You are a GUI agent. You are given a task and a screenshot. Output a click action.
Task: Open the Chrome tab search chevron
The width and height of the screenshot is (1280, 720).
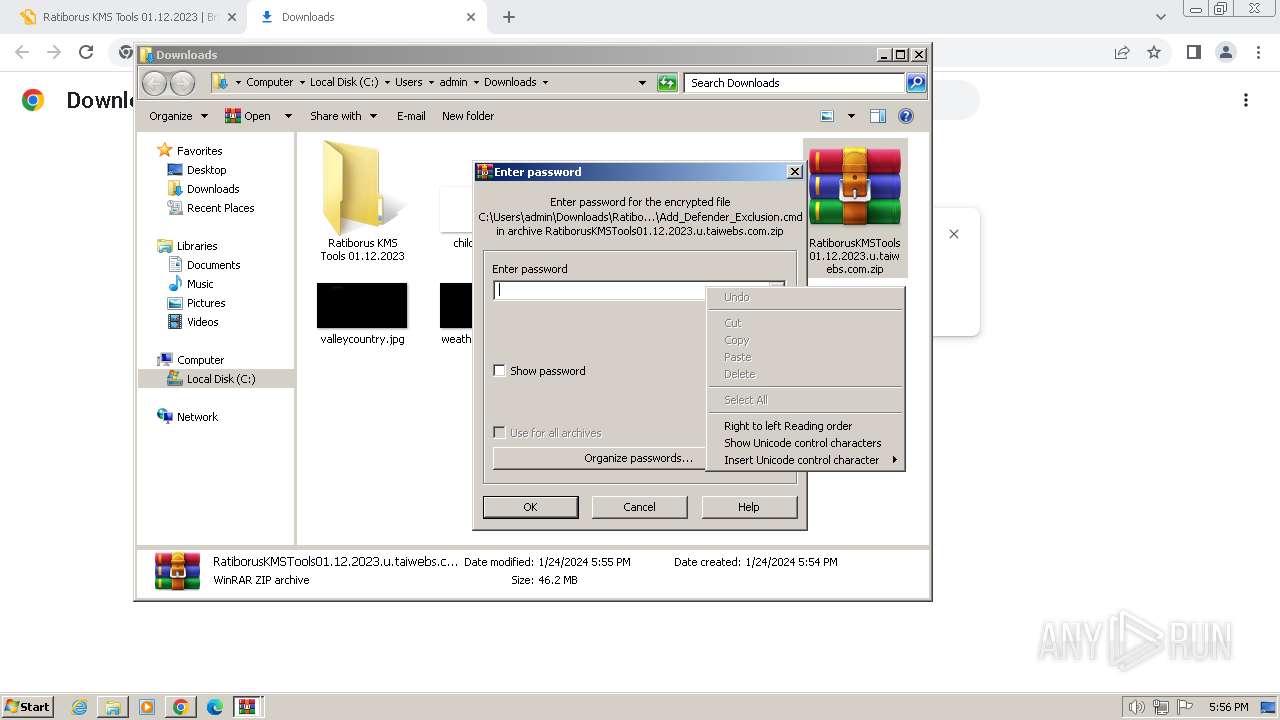click(1160, 17)
